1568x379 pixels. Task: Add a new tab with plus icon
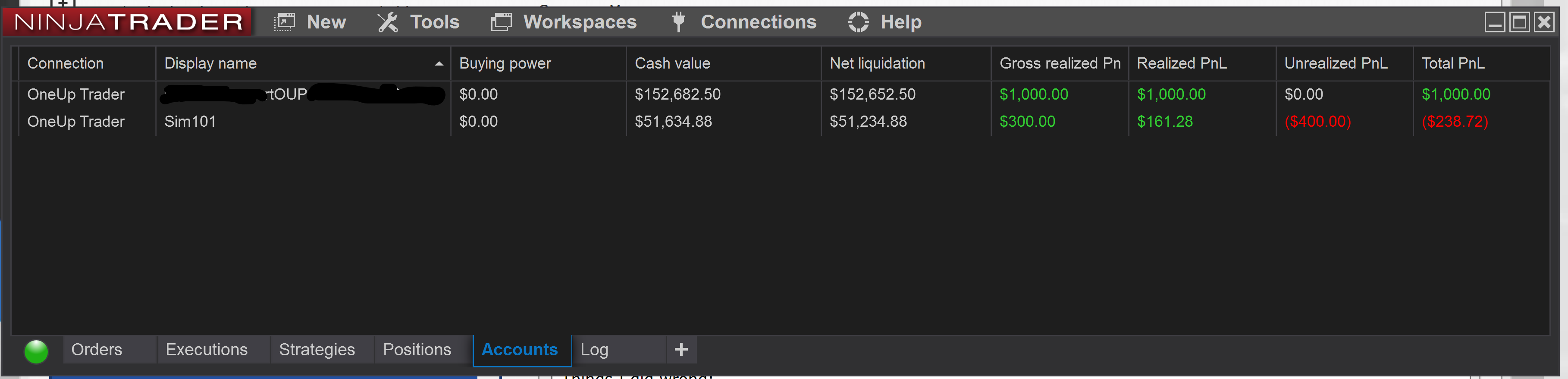click(681, 349)
